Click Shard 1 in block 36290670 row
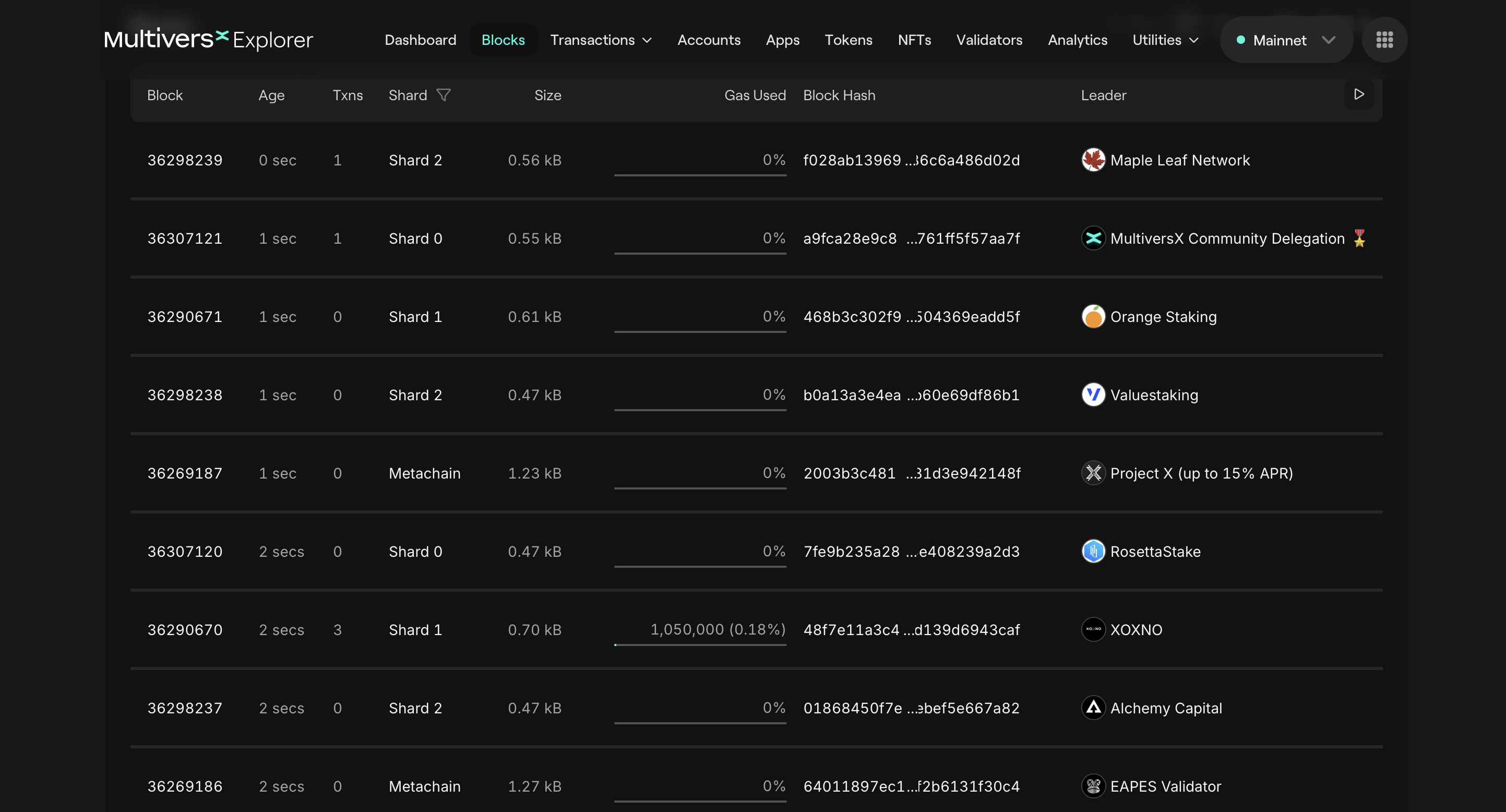Viewport: 1506px width, 812px height. pyautogui.click(x=415, y=630)
